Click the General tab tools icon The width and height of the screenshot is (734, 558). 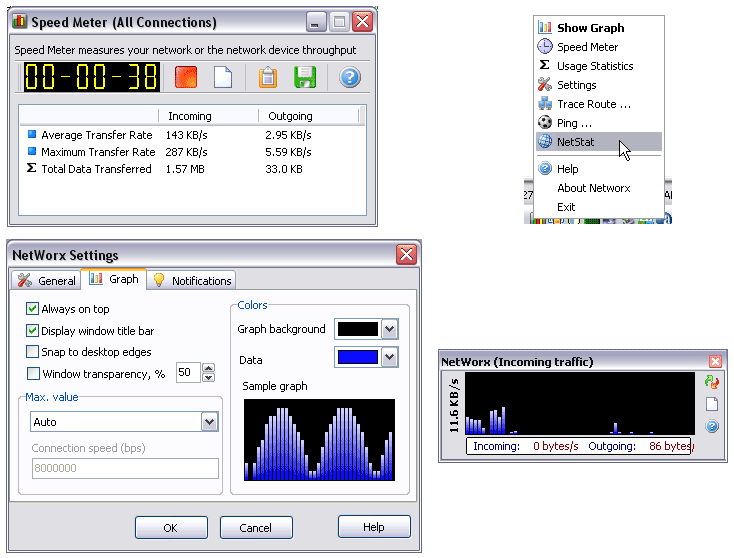pyautogui.click(x=24, y=280)
